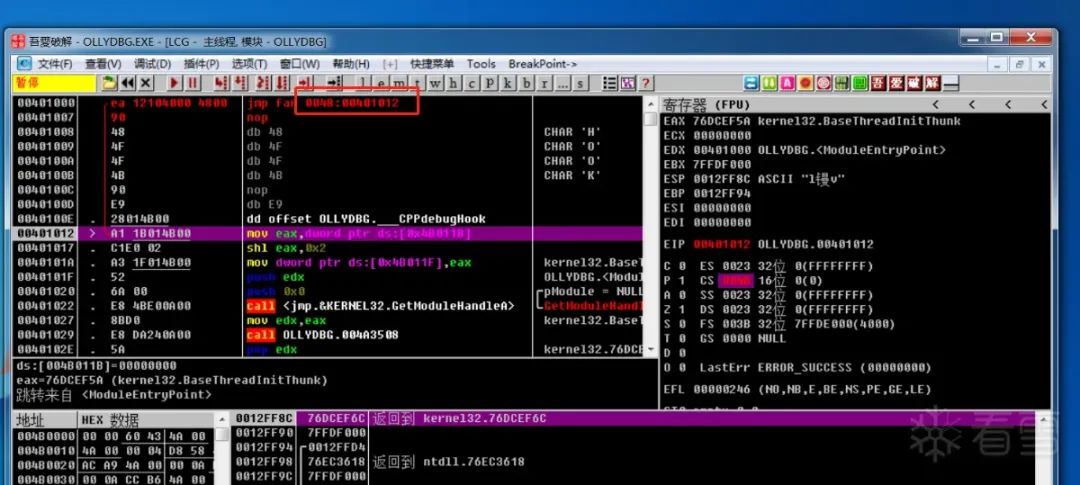
Task: Click the Close program X toolbar icon
Action: pyautogui.click(x=146, y=83)
